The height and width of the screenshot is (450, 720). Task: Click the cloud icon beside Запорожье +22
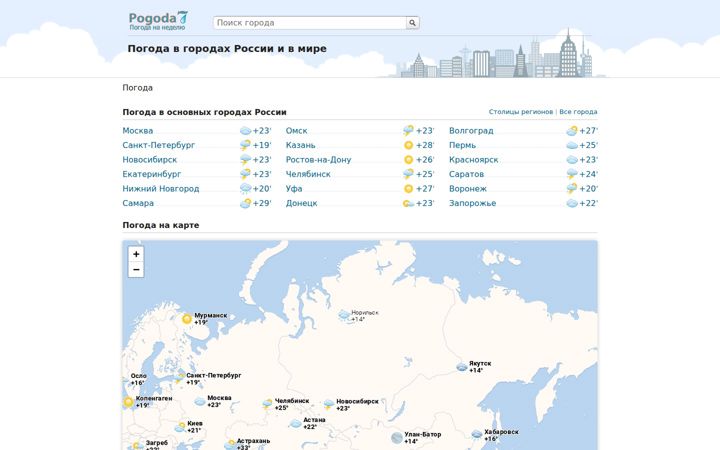(572, 203)
